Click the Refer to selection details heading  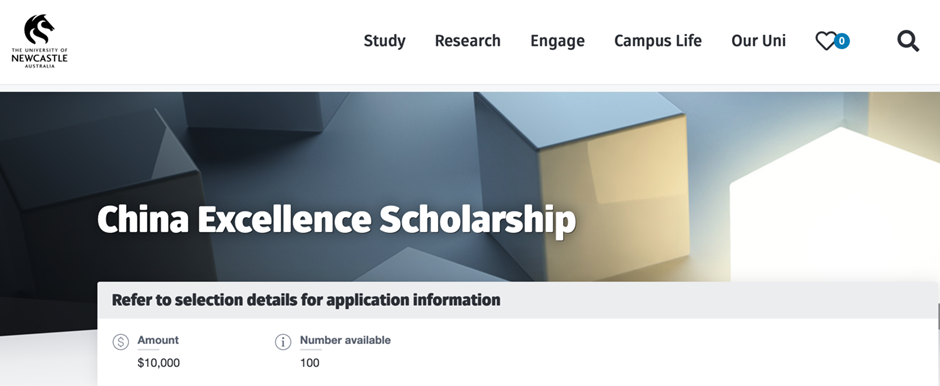pyautogui.click(x=306, y=300)
